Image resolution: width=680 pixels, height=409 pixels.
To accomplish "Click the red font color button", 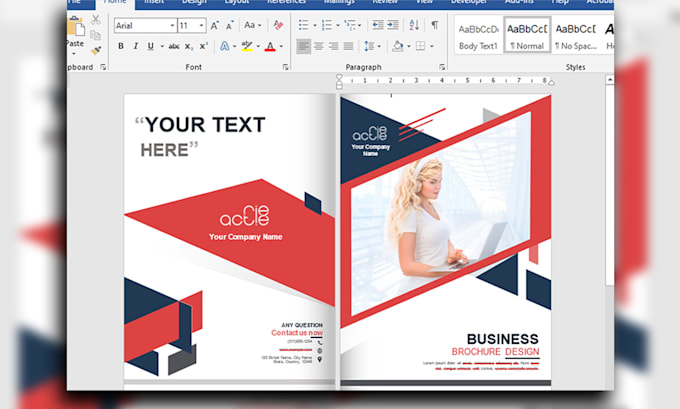I will pyautogui.click(x=270, y=46).
